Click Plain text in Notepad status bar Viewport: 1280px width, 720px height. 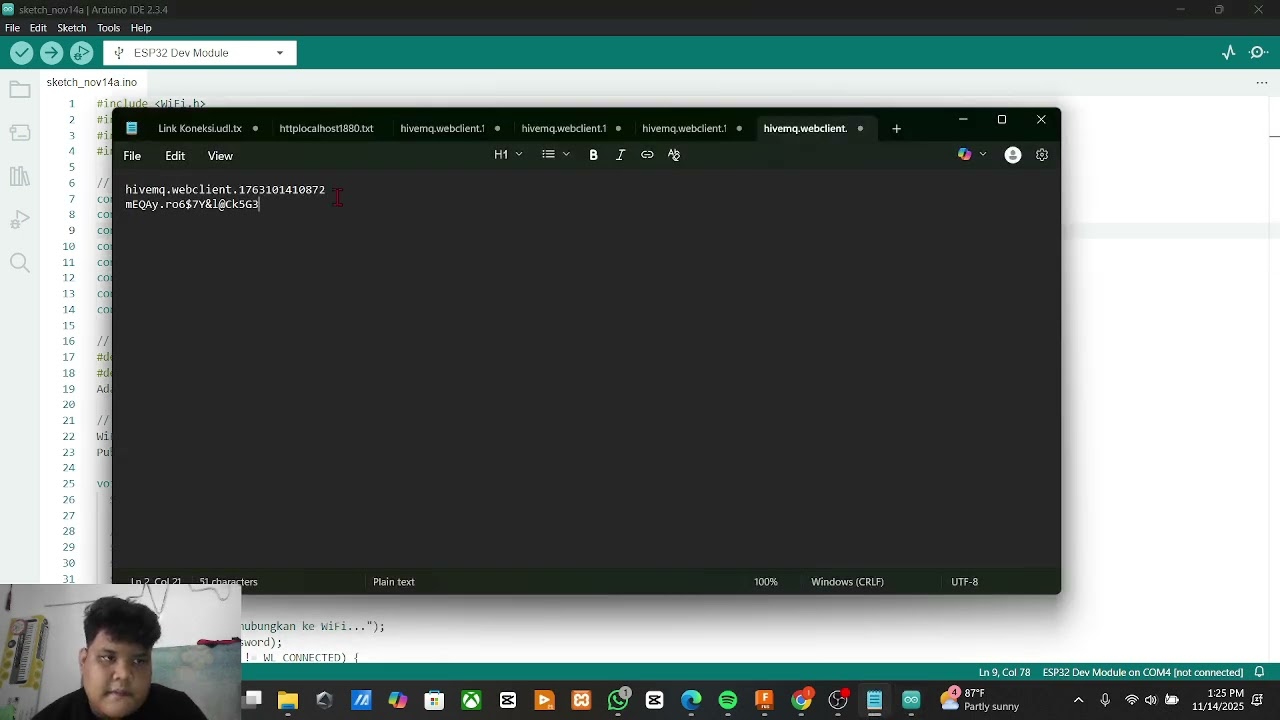(x=394, y=582)
